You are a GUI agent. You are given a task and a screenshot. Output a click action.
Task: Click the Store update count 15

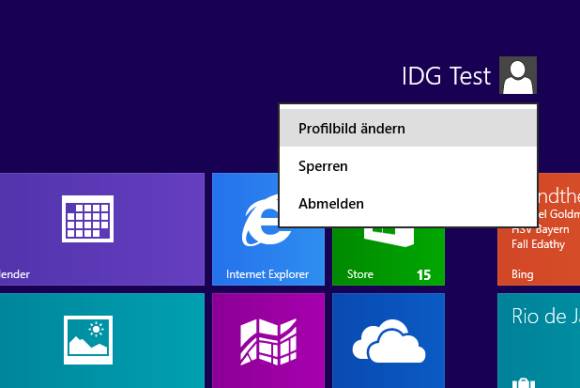point(424,275)
